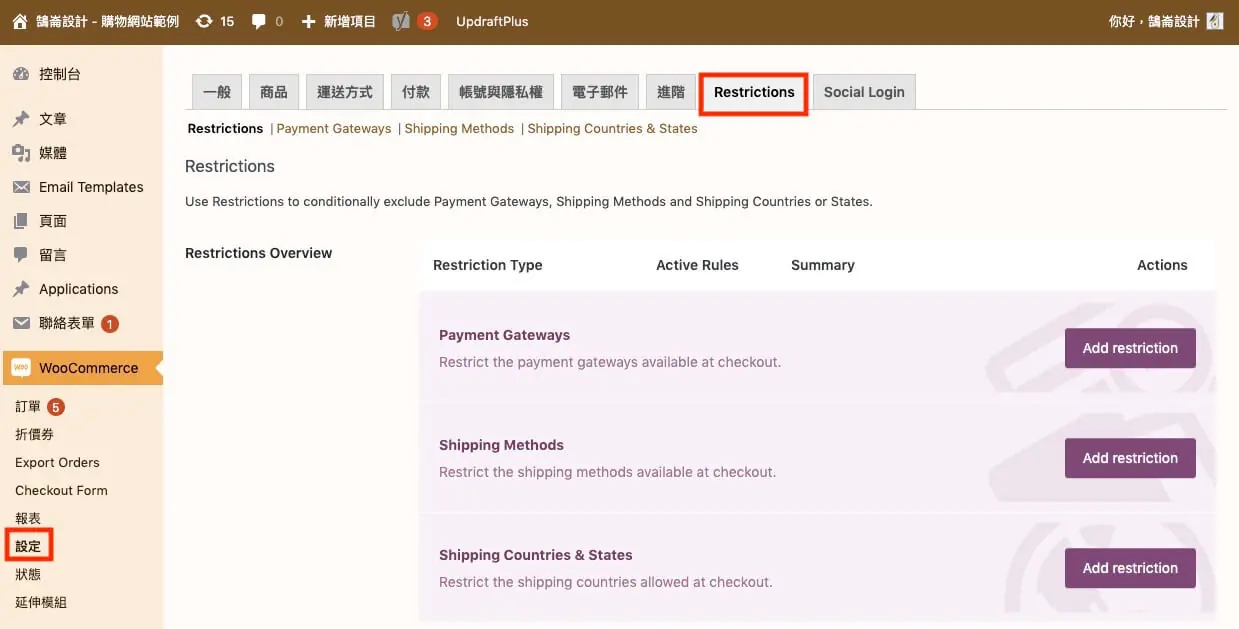Click the Applications pin icon in sidebar
Screen dimensions: 1239x629
(x=21, y=289)
